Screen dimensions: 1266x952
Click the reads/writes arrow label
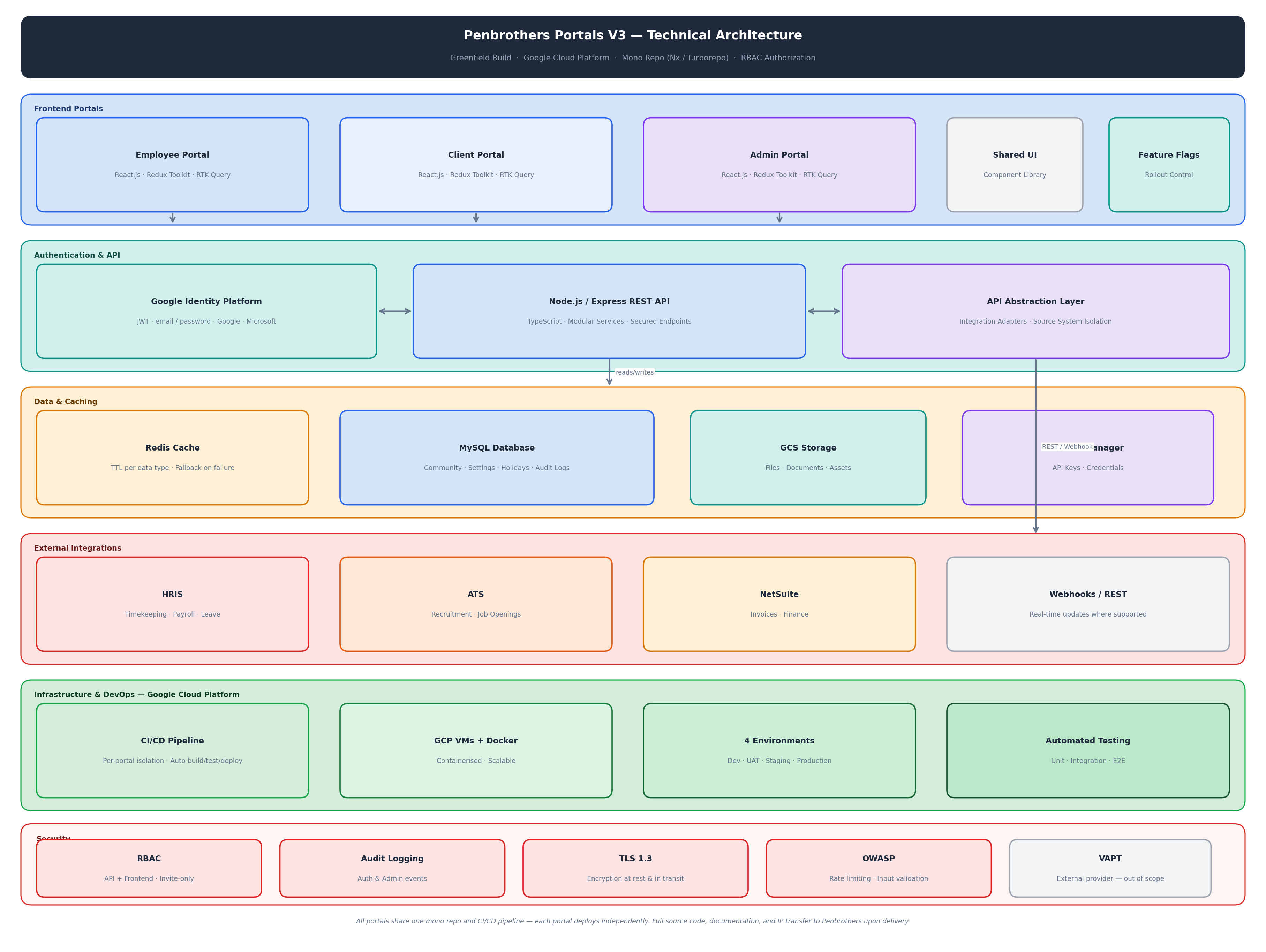[x=634, y=372]
